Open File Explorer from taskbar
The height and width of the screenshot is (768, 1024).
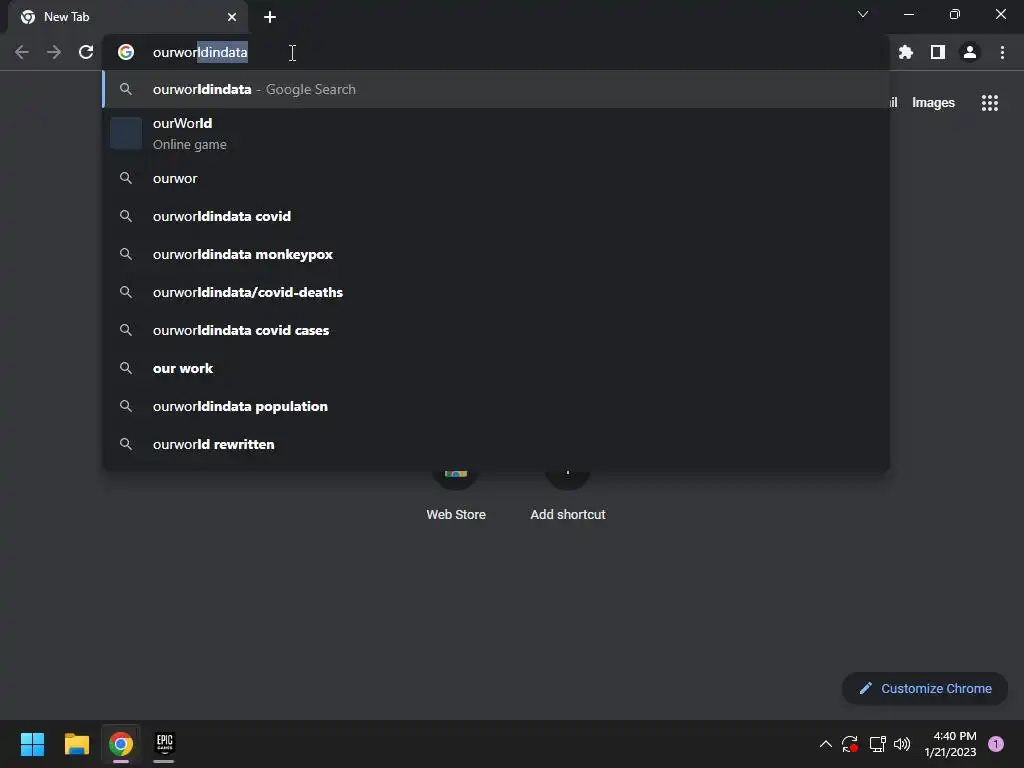tap(76, 744)
